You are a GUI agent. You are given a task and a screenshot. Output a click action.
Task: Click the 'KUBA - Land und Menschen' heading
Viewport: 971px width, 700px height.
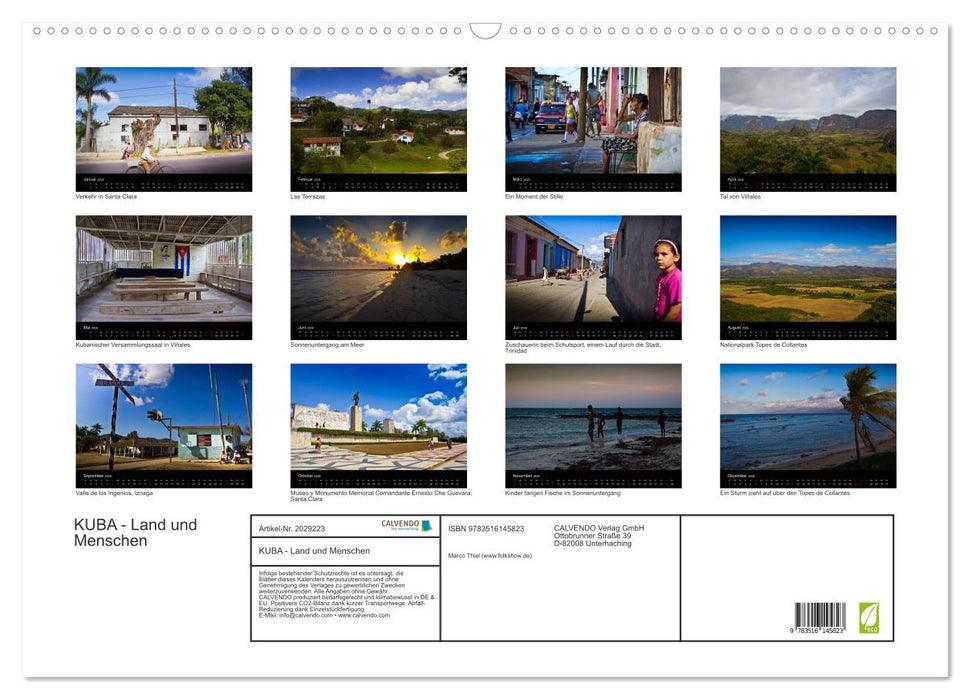click(x=135, y=533)
